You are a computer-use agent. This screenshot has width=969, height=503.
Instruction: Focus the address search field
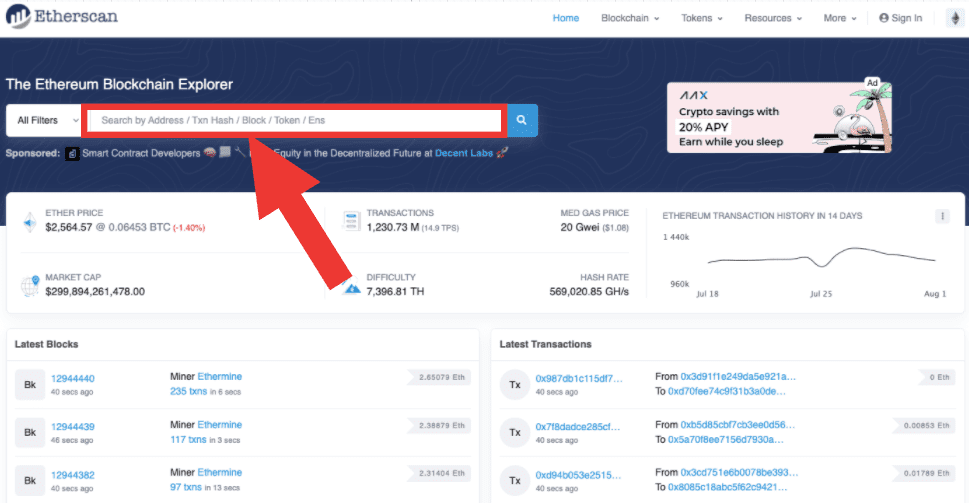[295, 120]
